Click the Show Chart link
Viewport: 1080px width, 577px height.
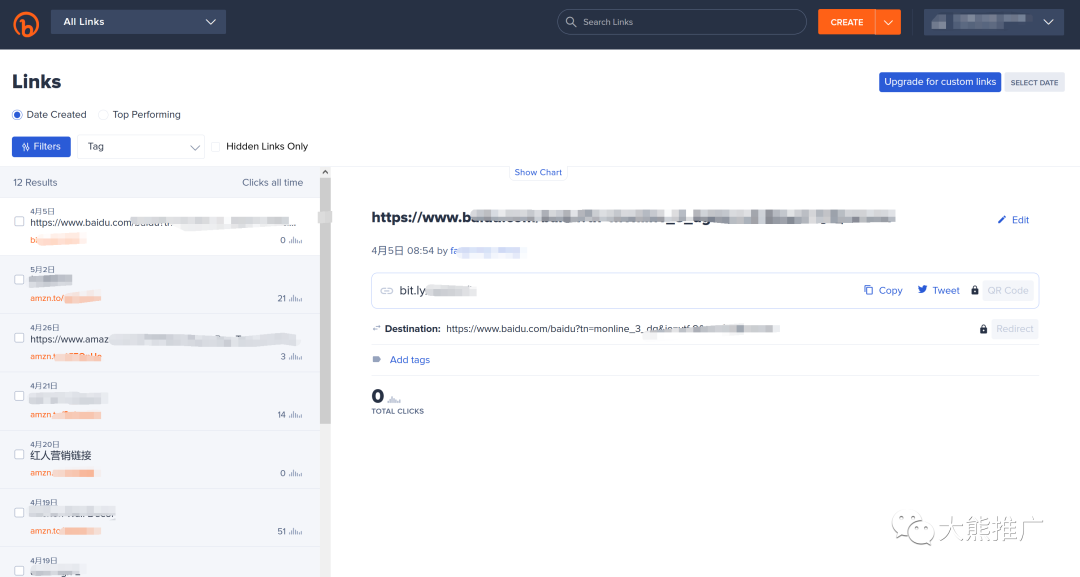pos(538,172)
